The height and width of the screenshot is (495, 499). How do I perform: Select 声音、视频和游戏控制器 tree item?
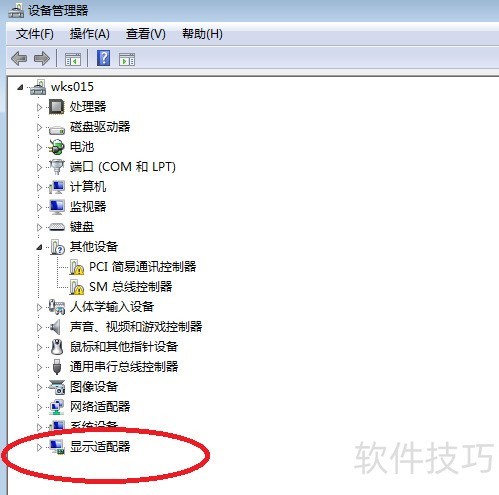click(x=136, y=327)
